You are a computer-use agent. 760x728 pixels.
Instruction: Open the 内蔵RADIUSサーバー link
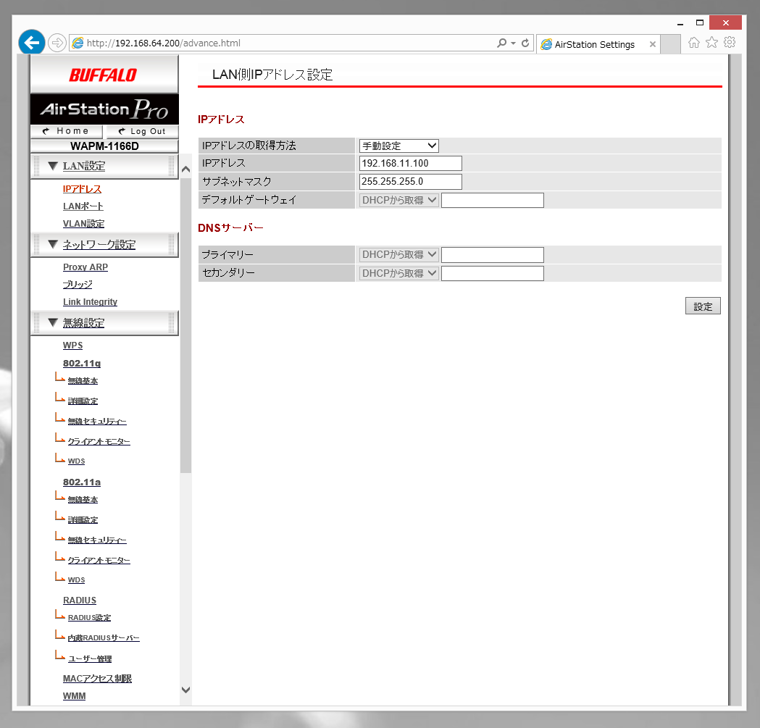click(x=104, y=638)
